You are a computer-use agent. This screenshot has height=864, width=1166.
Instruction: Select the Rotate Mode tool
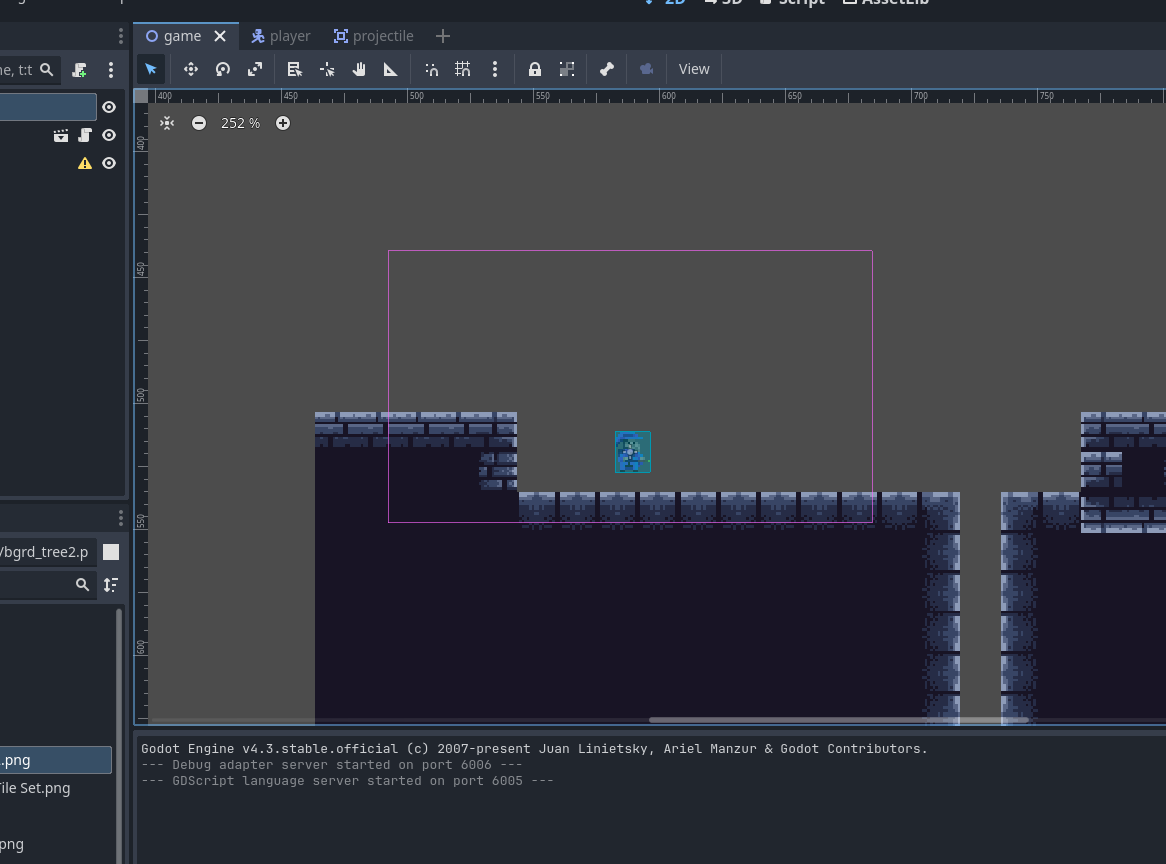[x=223, y=69]
